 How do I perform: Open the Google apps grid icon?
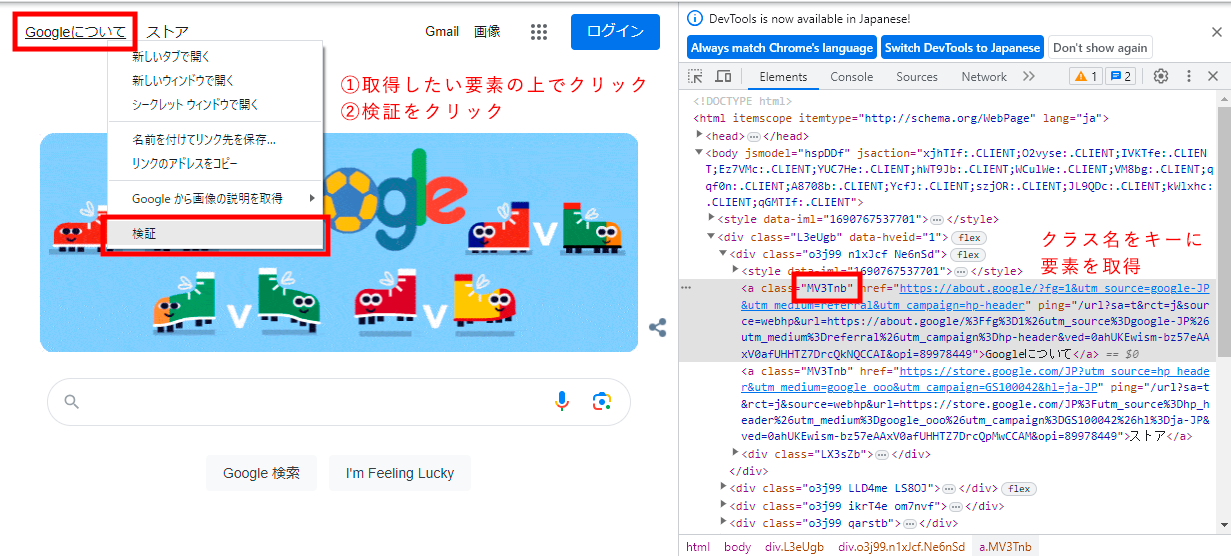click(x=539, y=32)
